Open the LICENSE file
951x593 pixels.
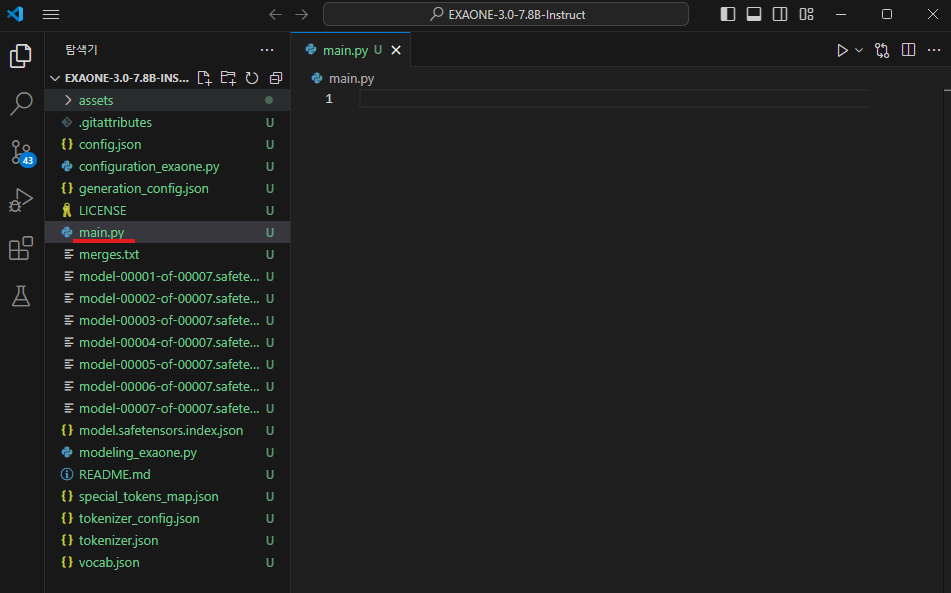pos(167,210)
